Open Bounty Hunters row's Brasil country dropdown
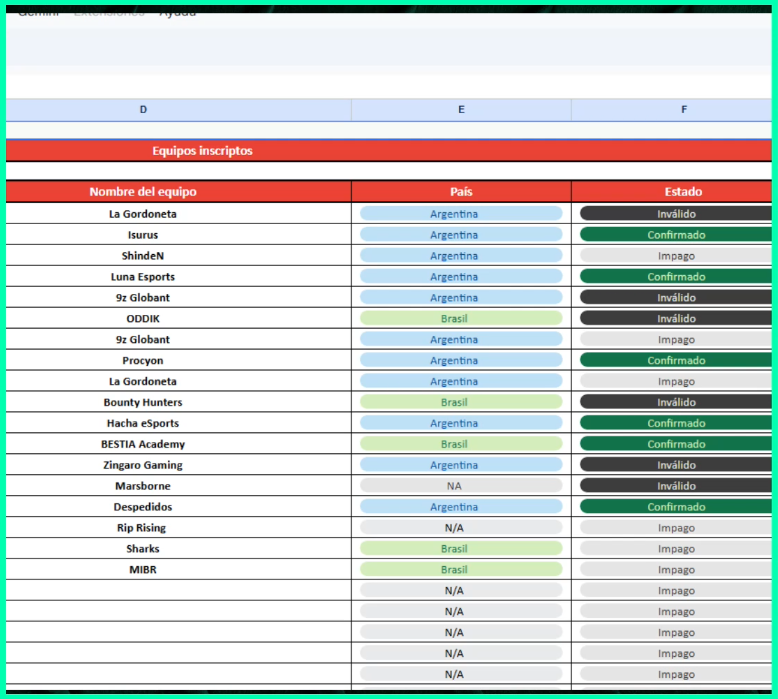 (461, 402)
